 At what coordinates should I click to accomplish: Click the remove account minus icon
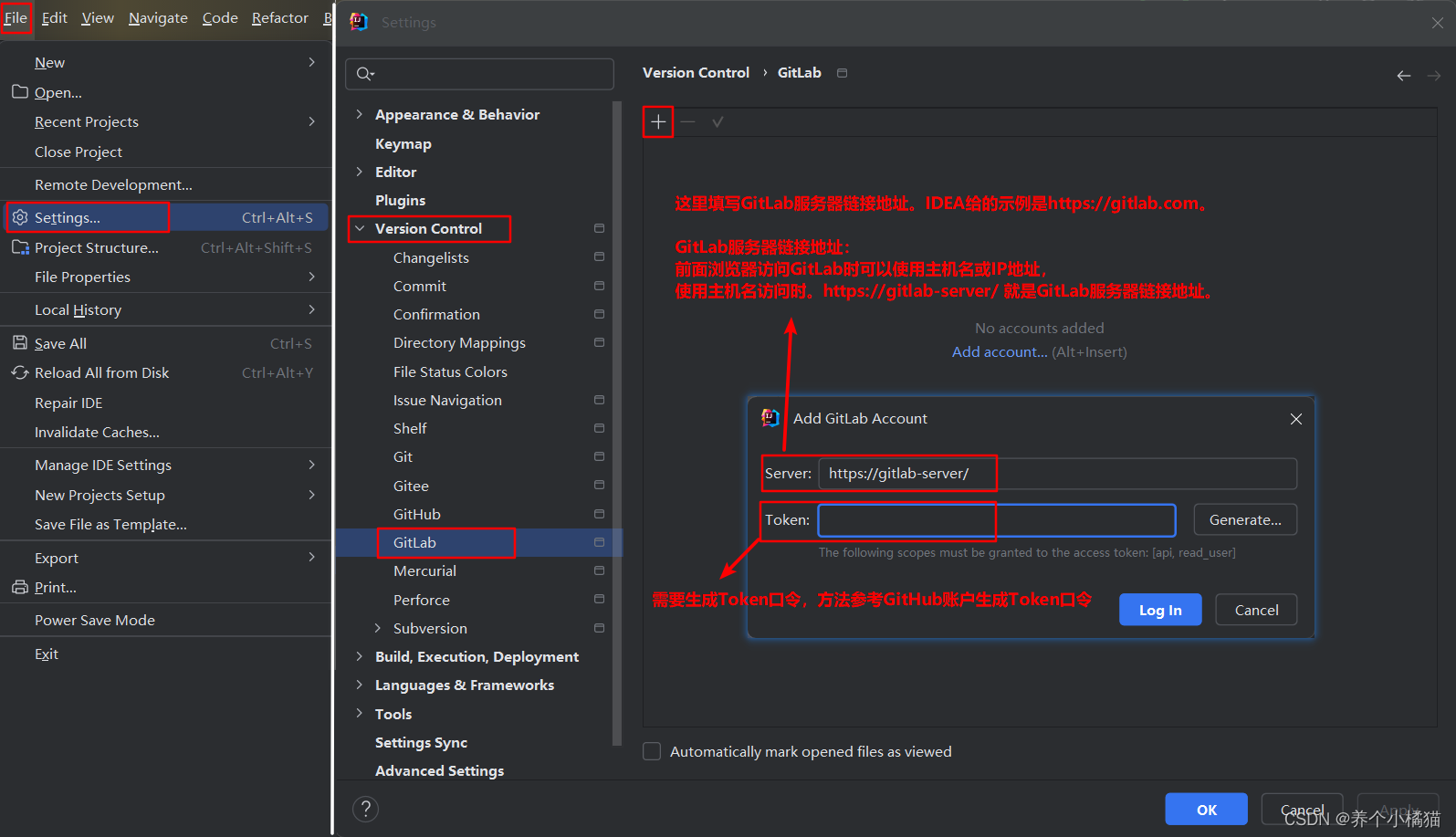[x=688, y=121]
